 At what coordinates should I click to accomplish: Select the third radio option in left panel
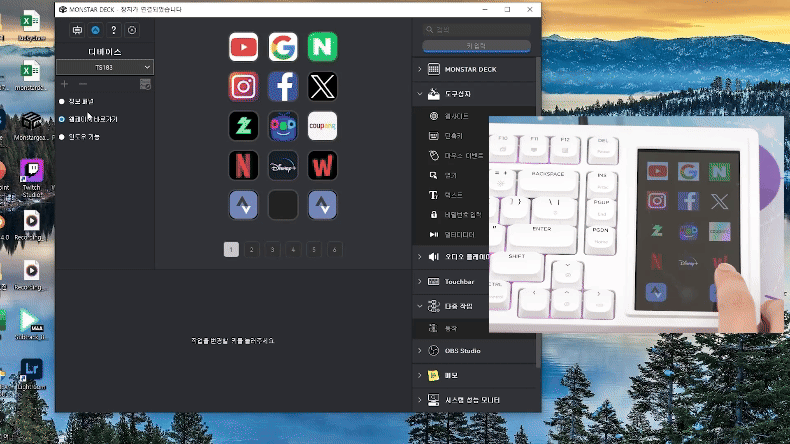click(x=62, y=136)
